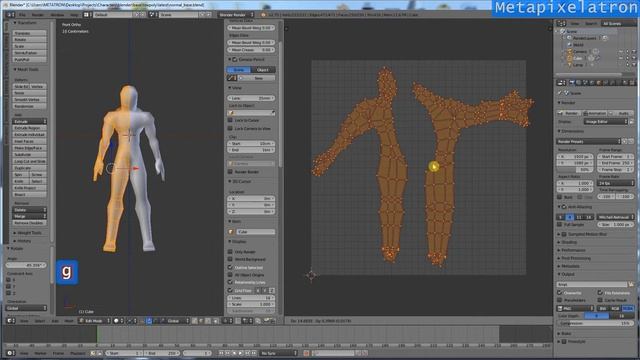Click the Clip Start value field
This screenshot has height=360, width=640.
point(251,144)
